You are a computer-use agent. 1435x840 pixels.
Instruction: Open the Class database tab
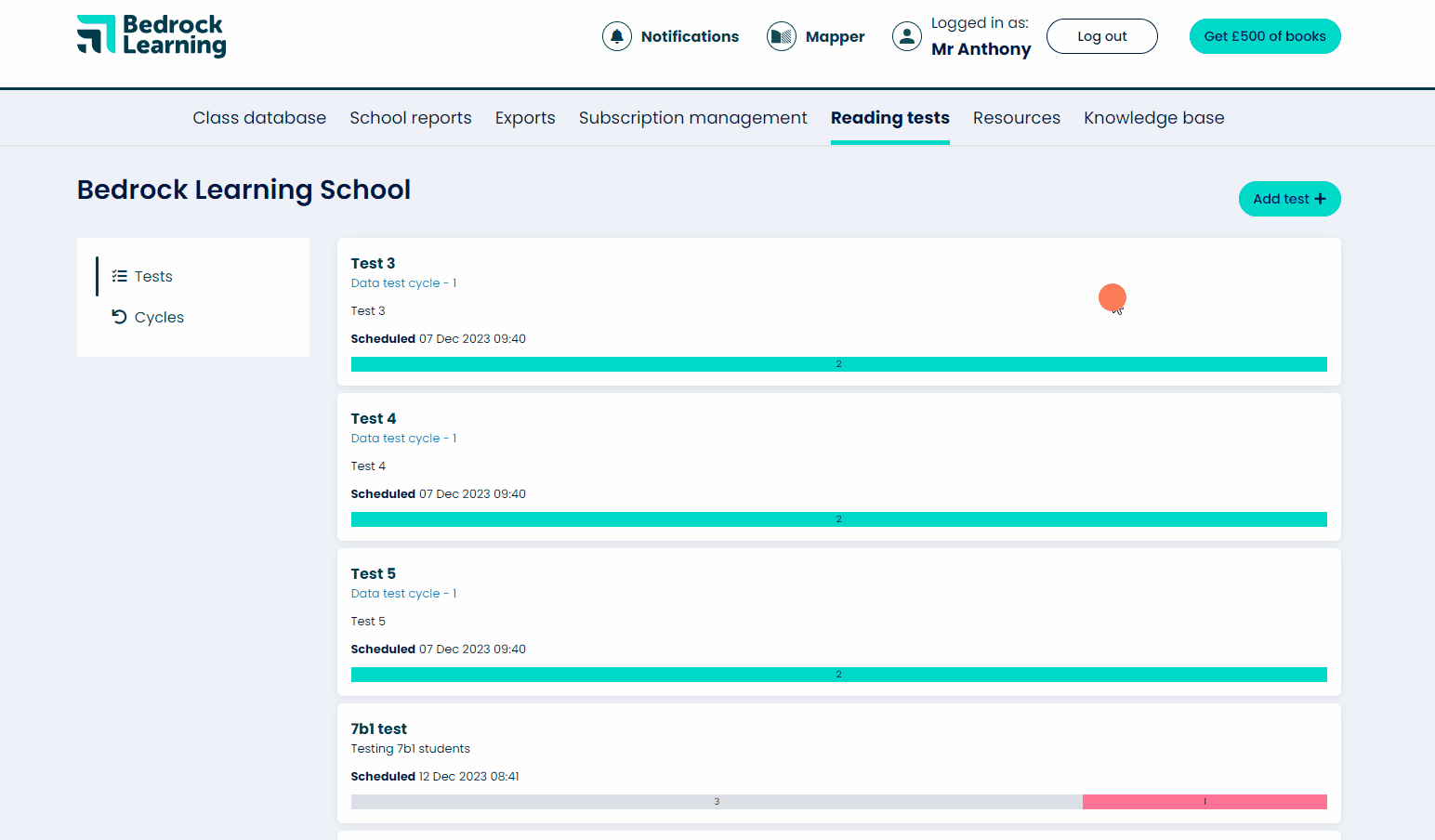click(x=259, y=117)
